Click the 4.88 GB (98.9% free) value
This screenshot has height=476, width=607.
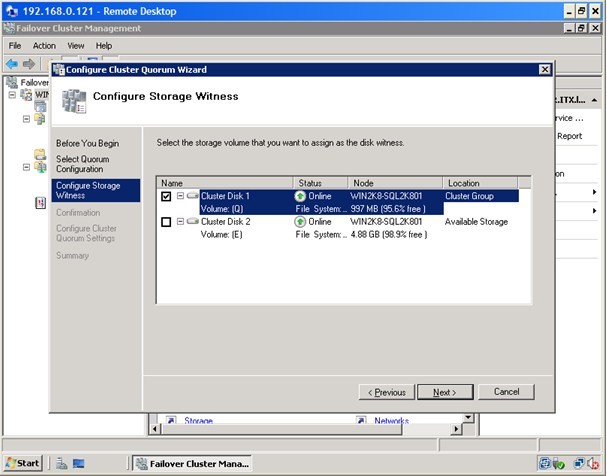click(389, 235)
